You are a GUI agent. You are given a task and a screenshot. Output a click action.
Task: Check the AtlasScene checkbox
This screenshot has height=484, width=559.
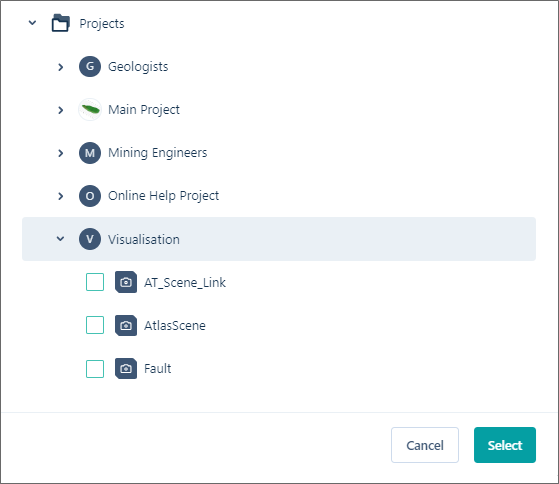coord(95,325)
